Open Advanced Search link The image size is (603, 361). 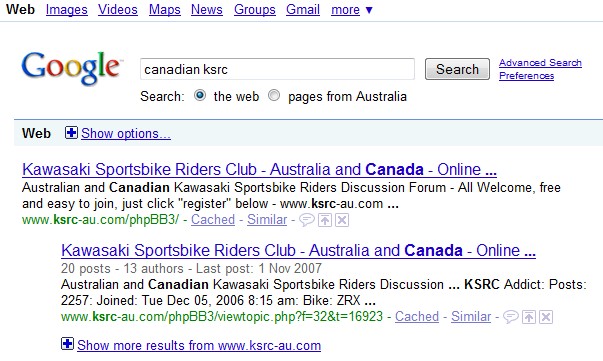click(540, 63)
